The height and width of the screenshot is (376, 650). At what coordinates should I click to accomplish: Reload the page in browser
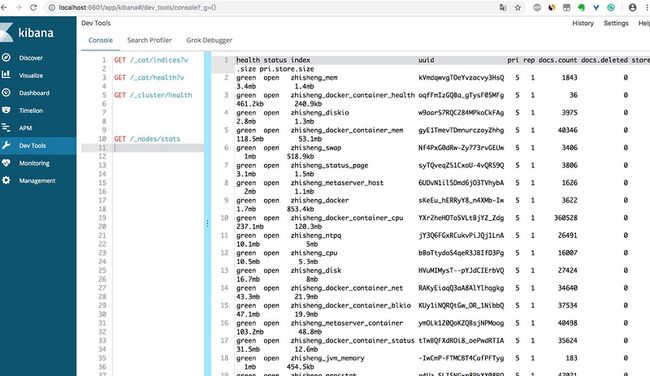(x=34, y=7)
